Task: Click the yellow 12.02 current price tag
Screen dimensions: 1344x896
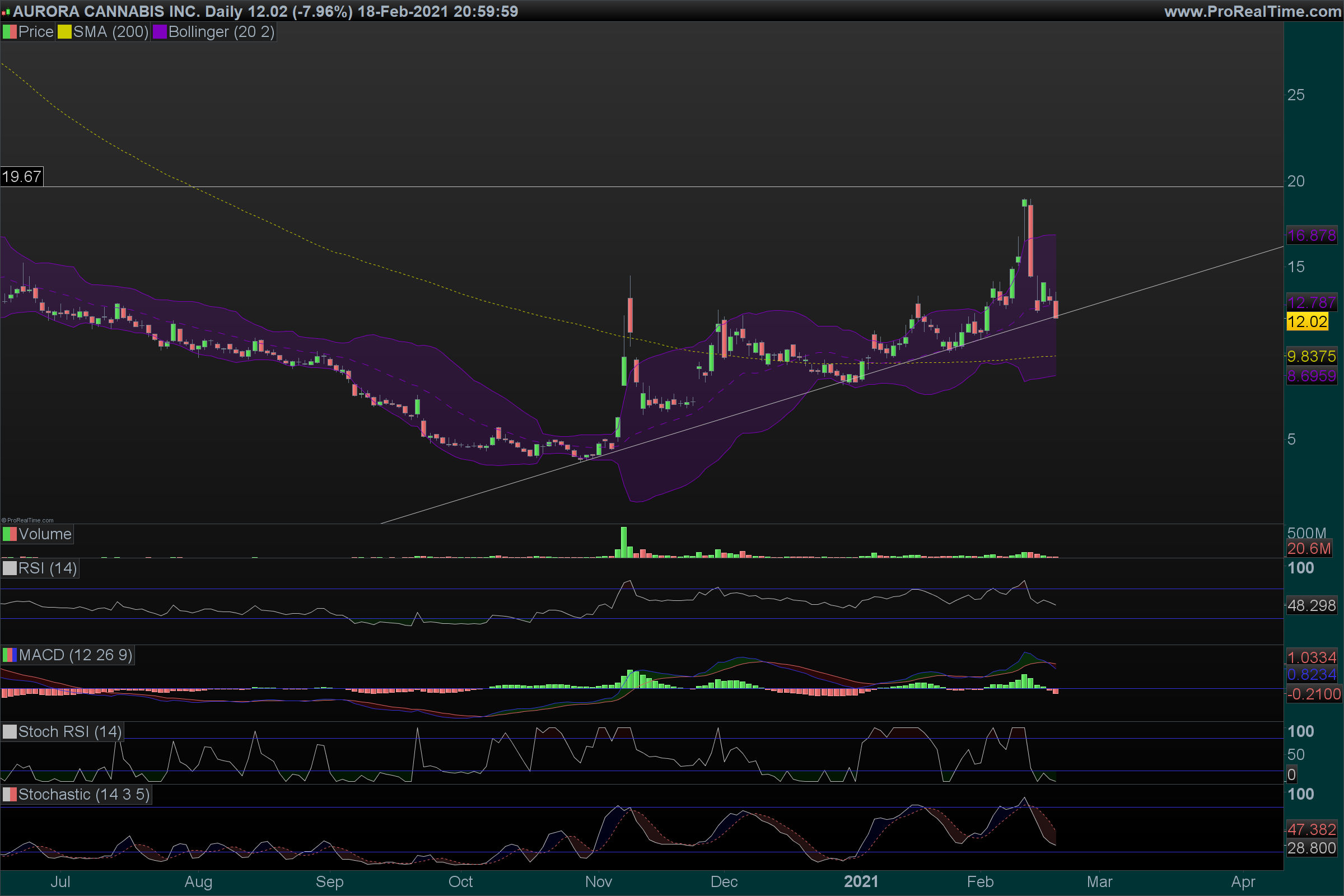Action: coord(1307,321)
